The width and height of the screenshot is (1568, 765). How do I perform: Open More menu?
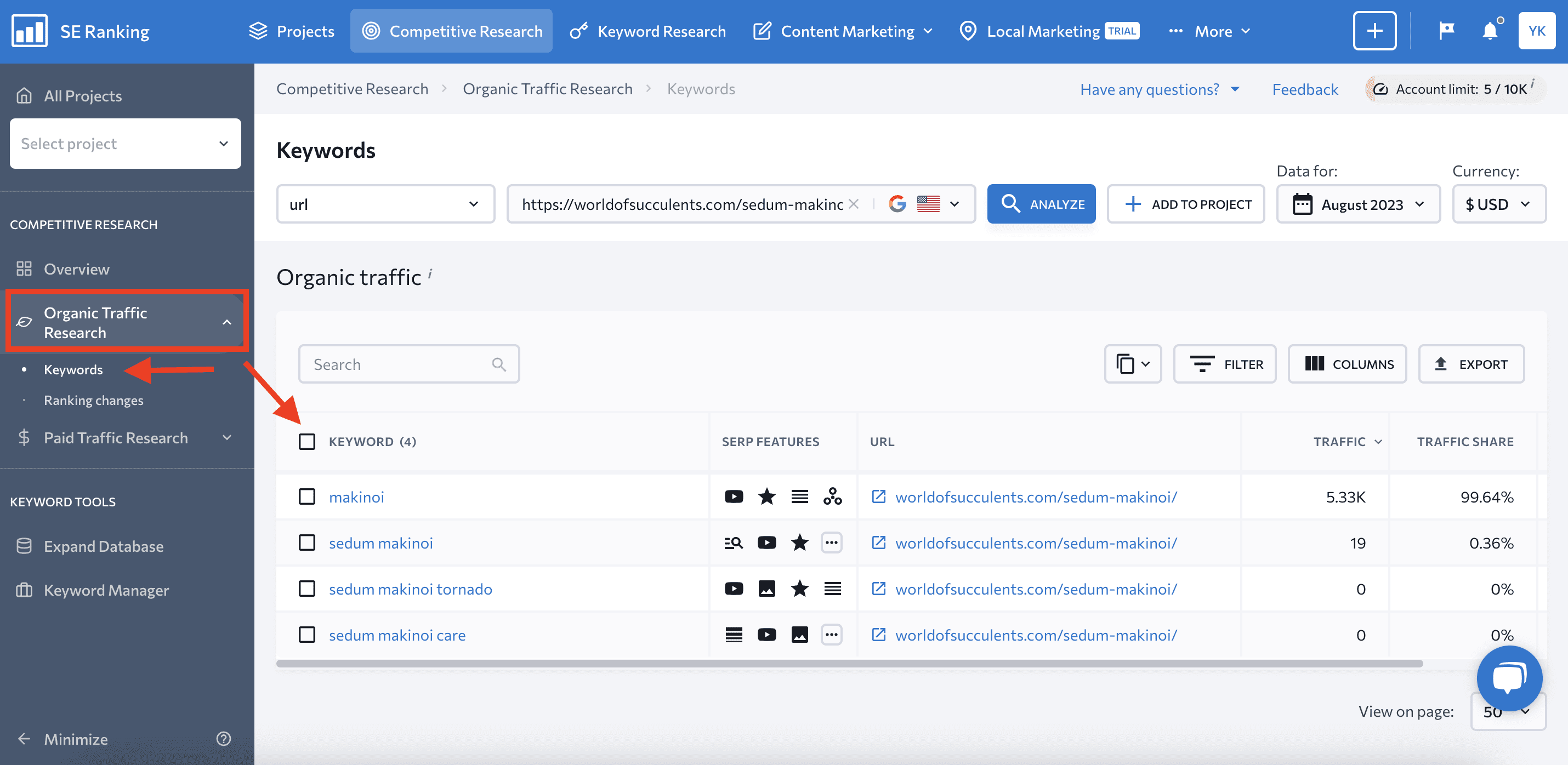[x=1210, y=31]
